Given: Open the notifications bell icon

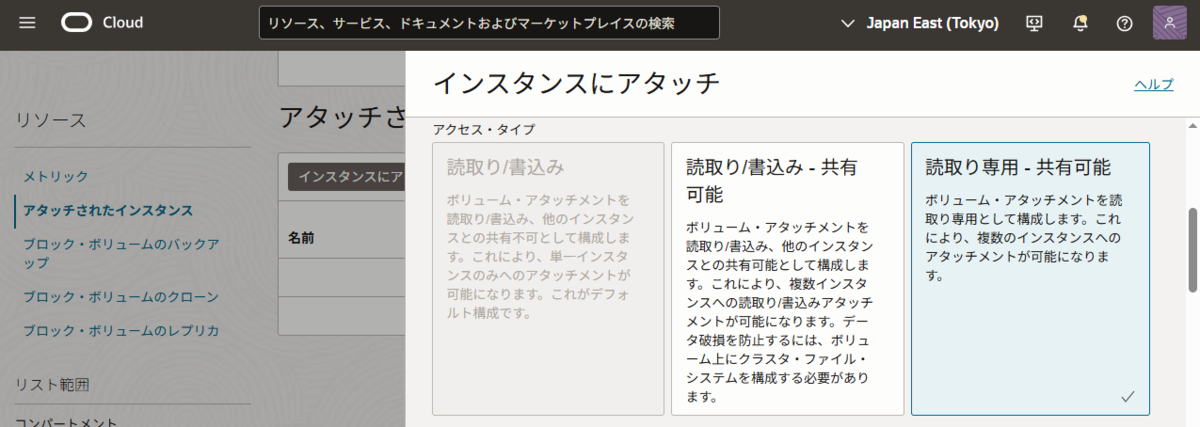Looking at the screenshot, I should 1080,23.
